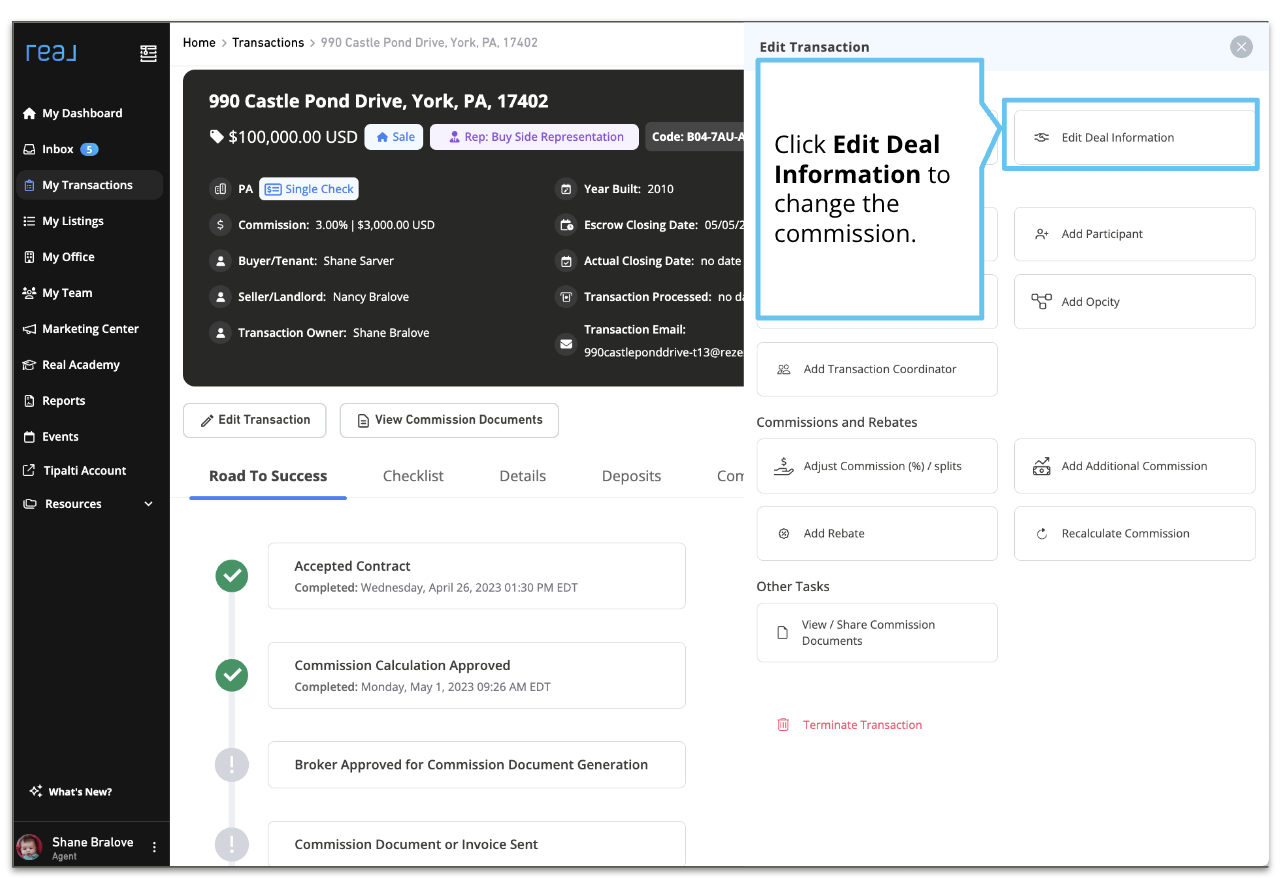
Task: Click the Add Opcity icon
Action: coord(1041,302)
